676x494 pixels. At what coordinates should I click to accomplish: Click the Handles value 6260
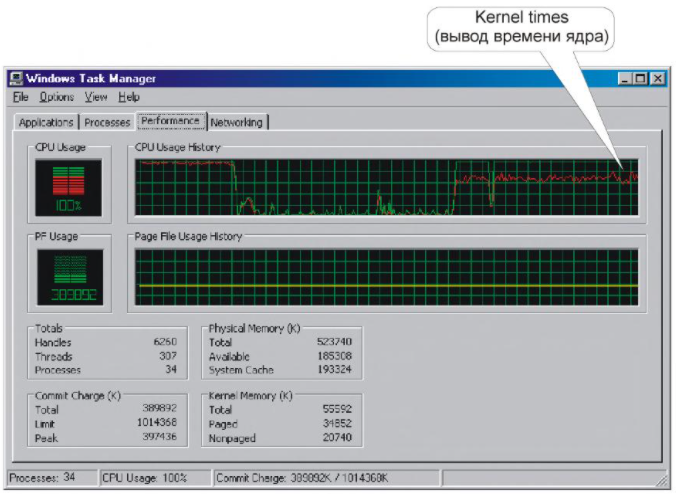point(165,342)
